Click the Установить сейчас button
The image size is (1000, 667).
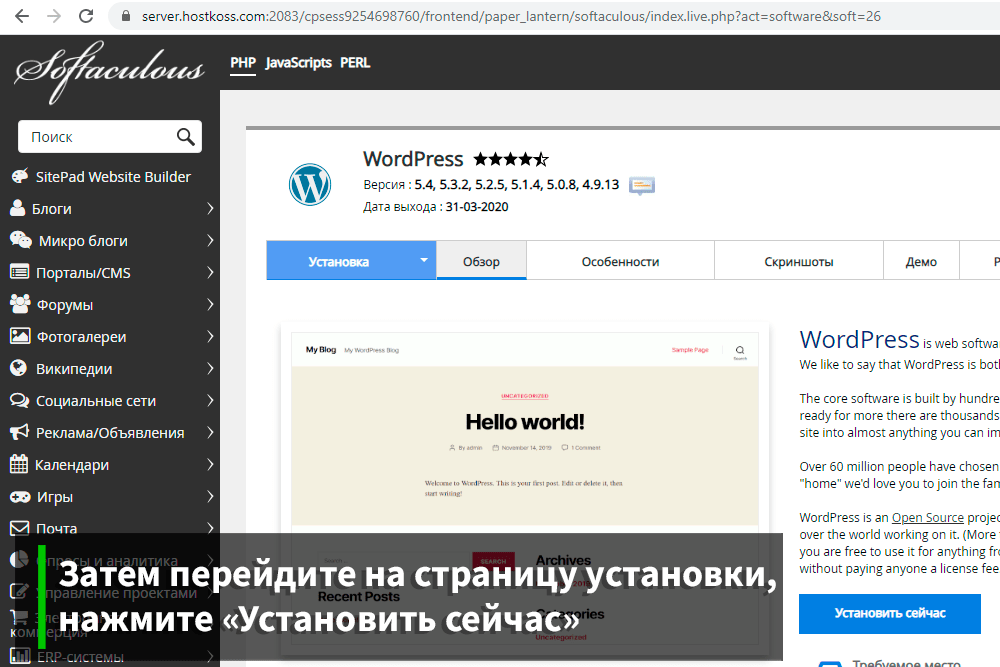[890, 613]
